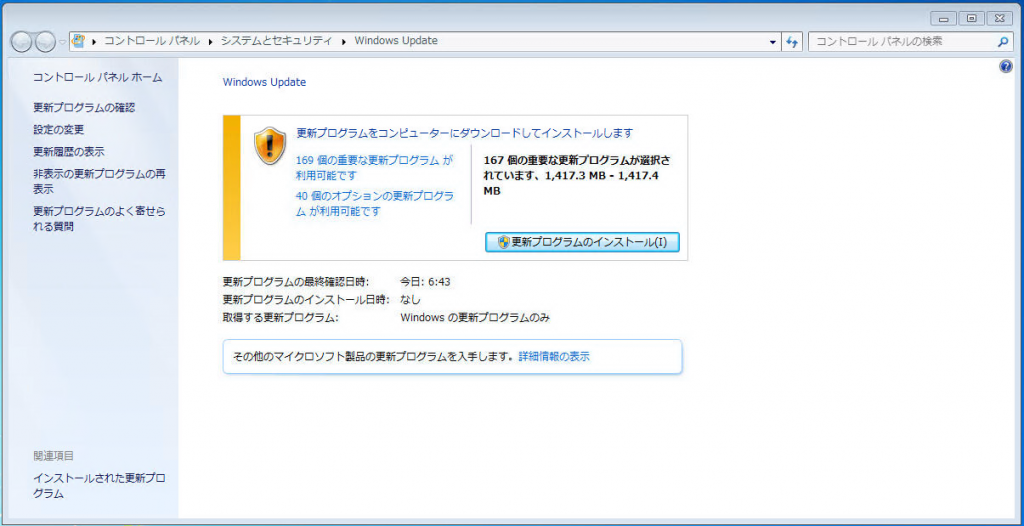Screen dimensions: 1024x526
Task: Select Windows Update breadcrumb item
Action: [396, 41]
